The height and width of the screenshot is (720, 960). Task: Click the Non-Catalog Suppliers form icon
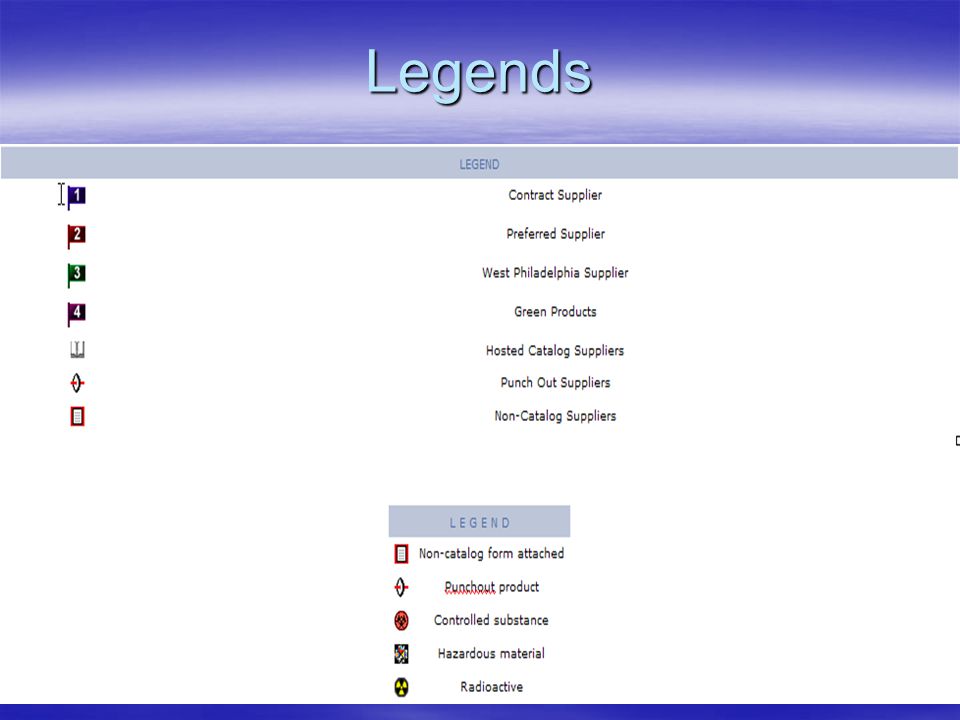77,416
